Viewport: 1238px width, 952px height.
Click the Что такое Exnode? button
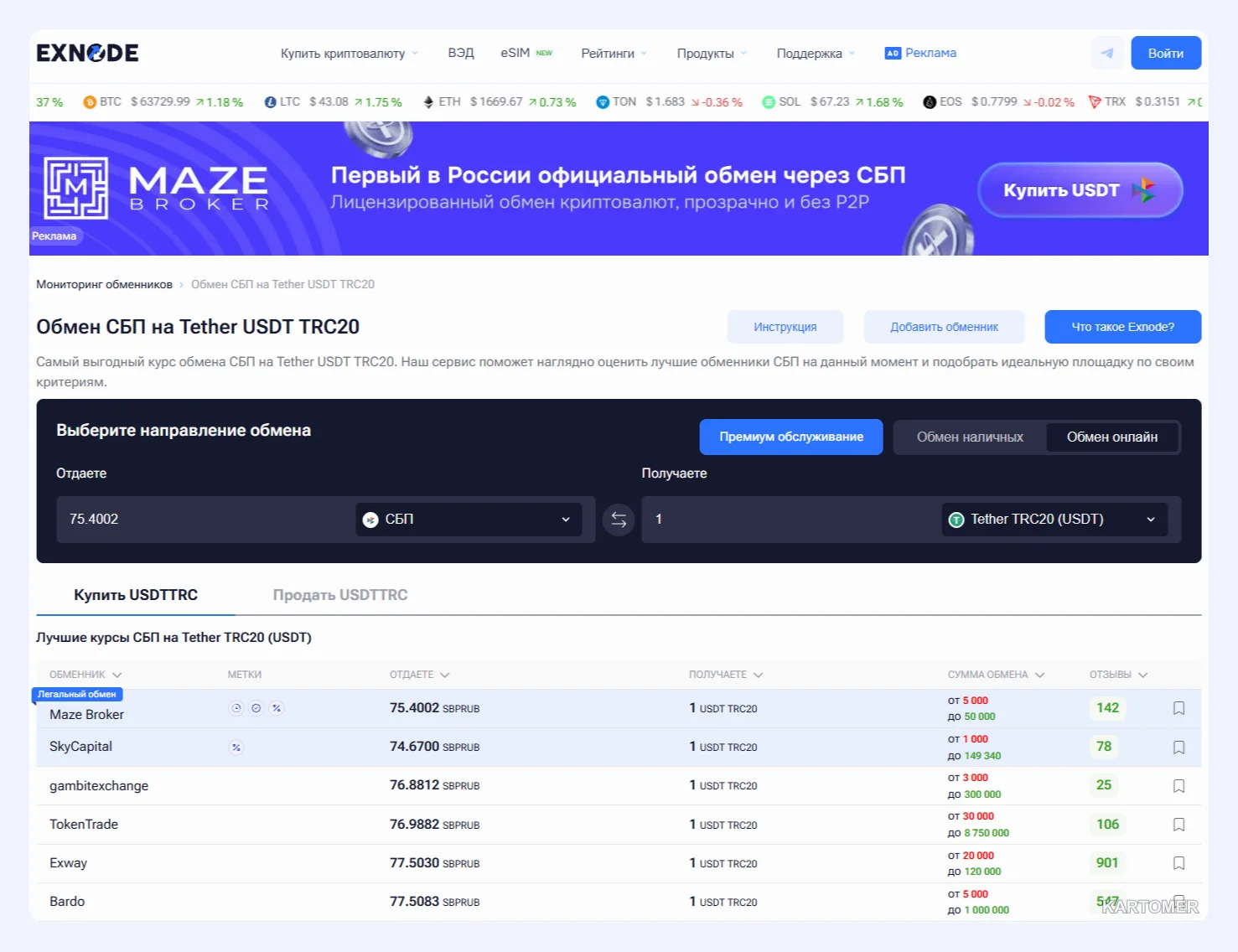[x=1123, y=327]
